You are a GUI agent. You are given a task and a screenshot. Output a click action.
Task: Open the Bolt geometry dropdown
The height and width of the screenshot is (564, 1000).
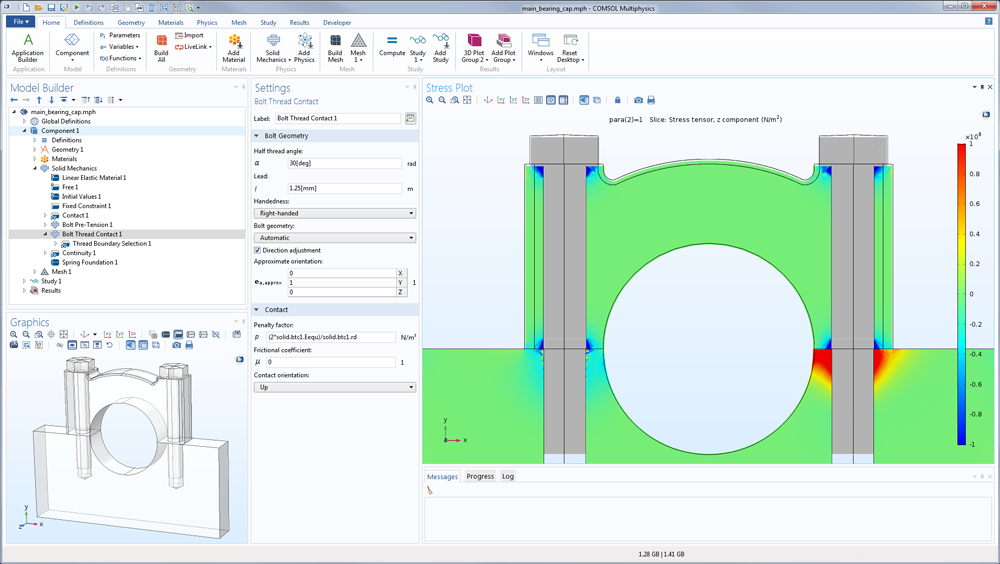coord(334,238)
